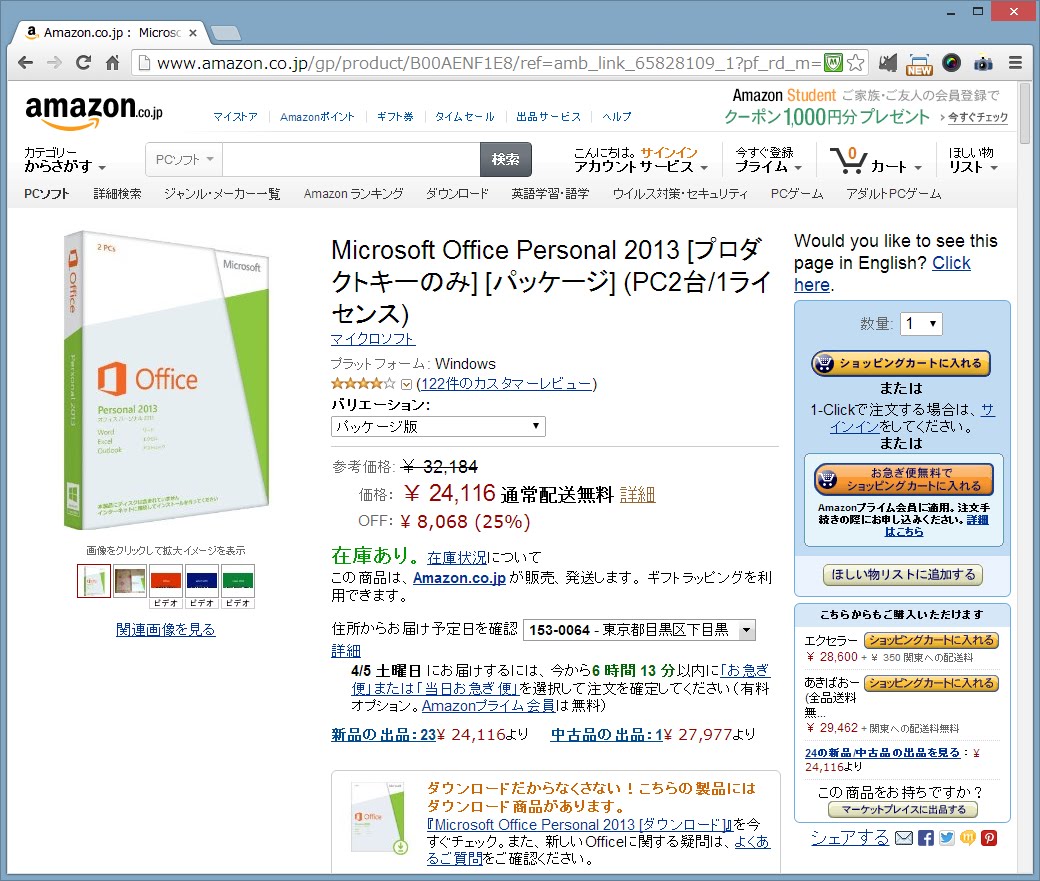Open the shopping cart icon in the header

[x=848, y=160]
